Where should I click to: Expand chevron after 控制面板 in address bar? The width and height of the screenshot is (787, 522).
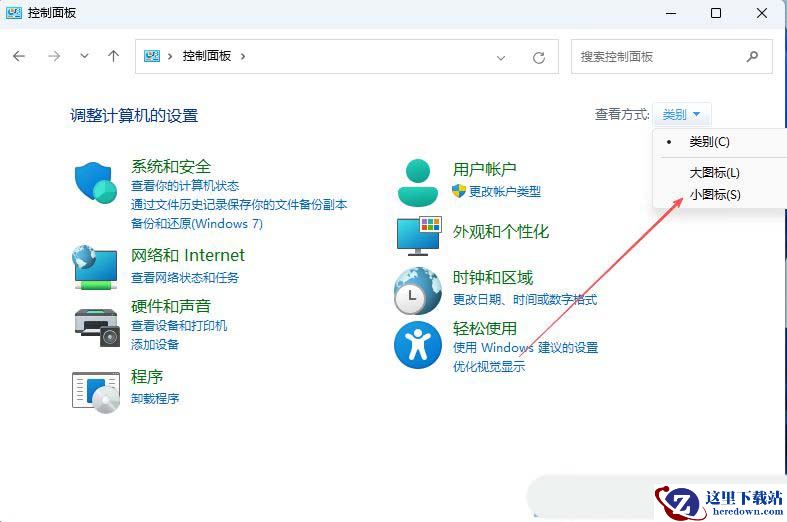coord(243,56)
